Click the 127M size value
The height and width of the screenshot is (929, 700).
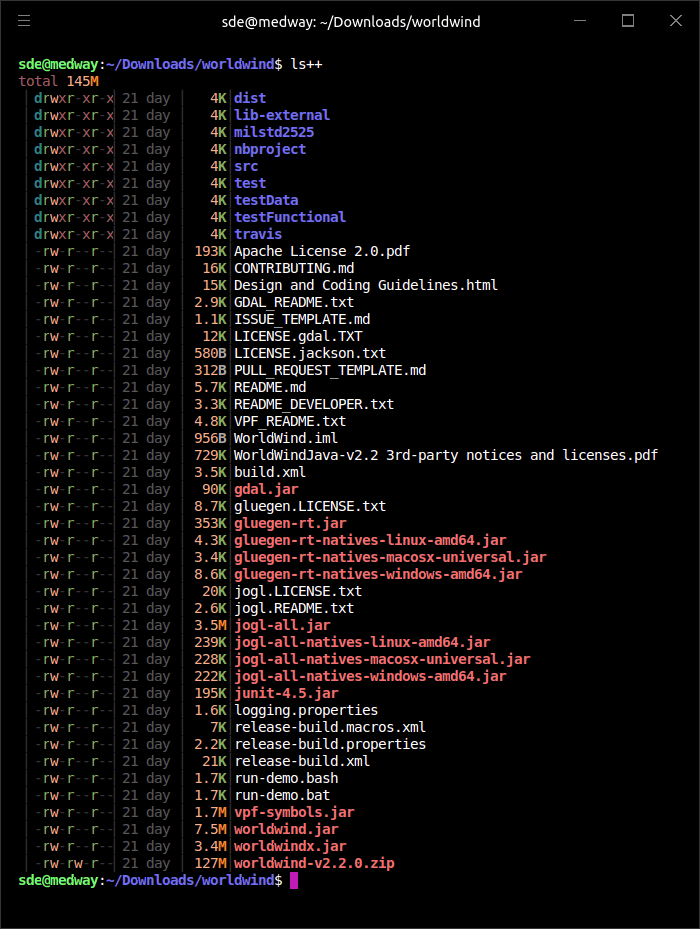[210, 863]
